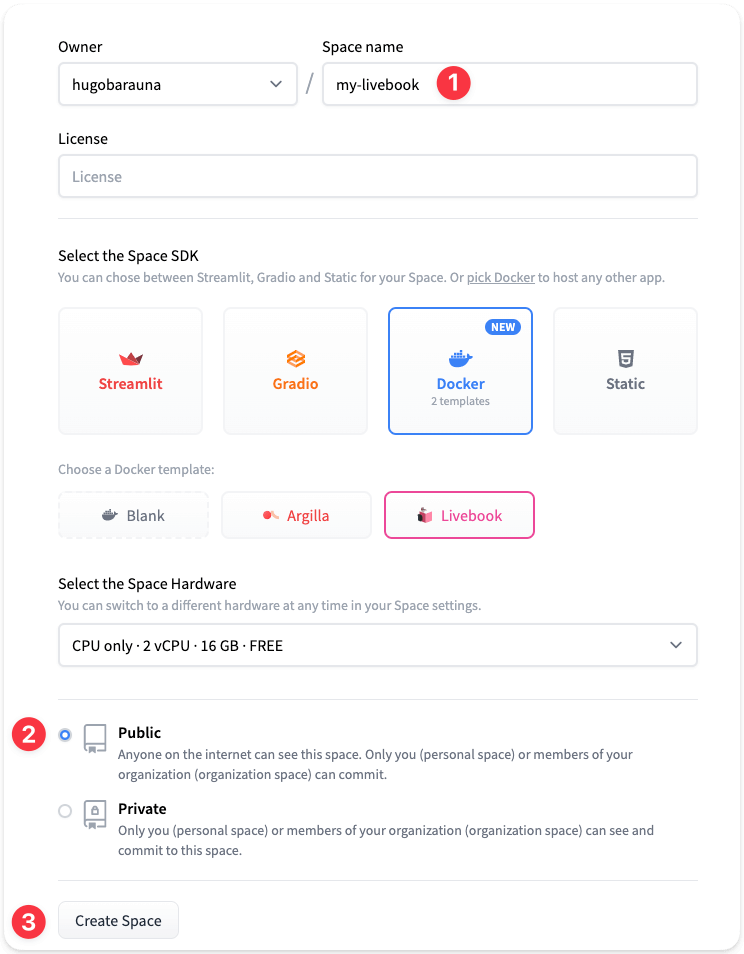The width and height of the screenshot is (744, 954).
Task: Click the NEW badge on Docker card
Action: [502, 327]
